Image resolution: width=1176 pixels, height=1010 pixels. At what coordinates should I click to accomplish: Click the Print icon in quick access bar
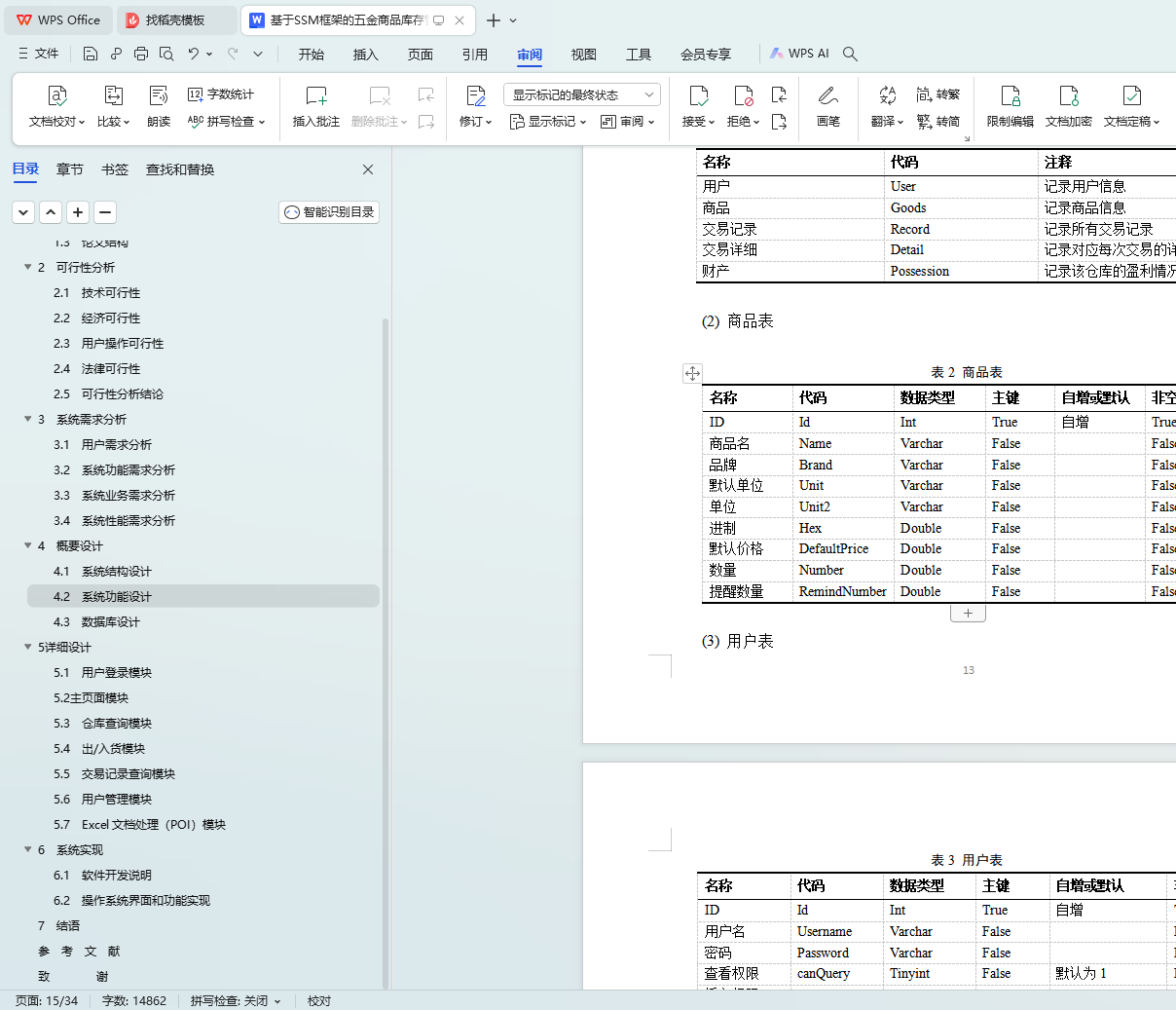coord(141,54)
